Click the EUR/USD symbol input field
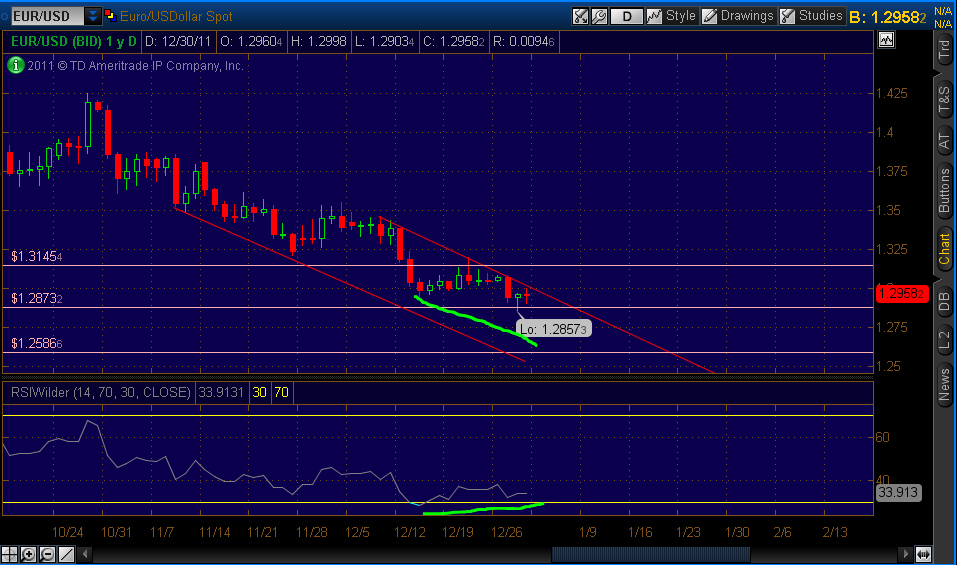Image resolution: width=957 pixels, height=565 pixels. click(47, 16)
